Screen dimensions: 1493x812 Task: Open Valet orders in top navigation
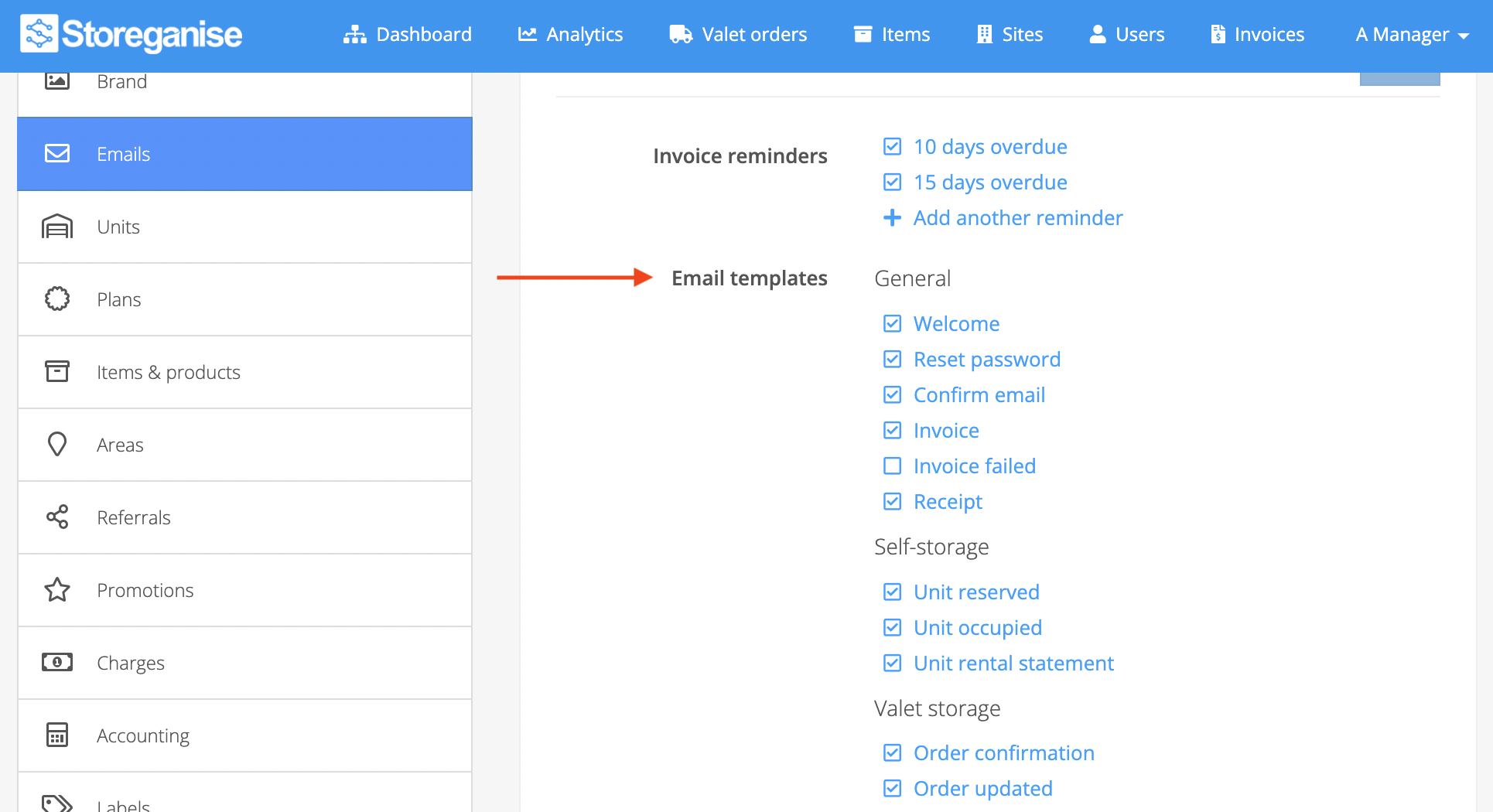click(x=738, y=35)
